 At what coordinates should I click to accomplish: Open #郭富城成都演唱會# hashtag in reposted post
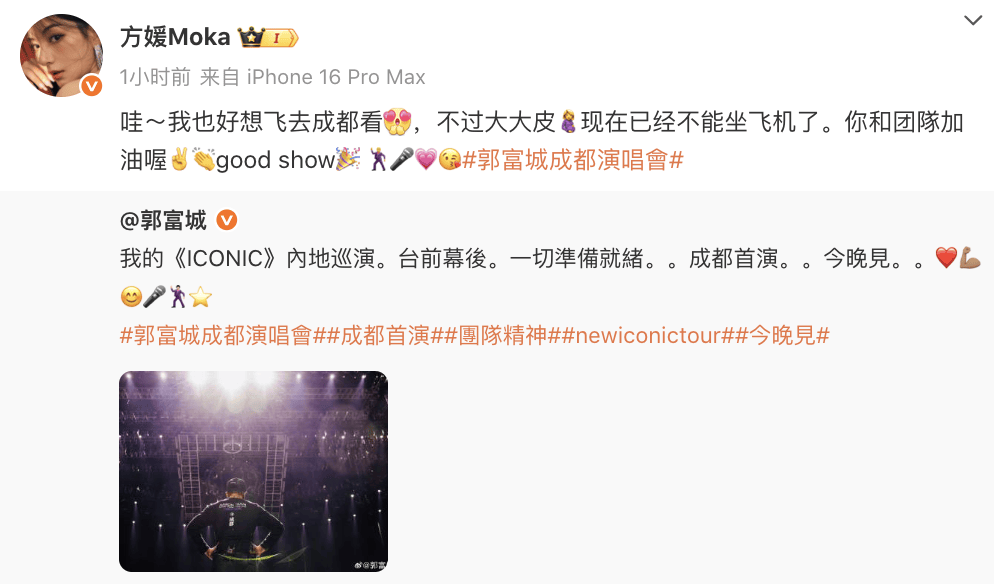coord(223,335)
